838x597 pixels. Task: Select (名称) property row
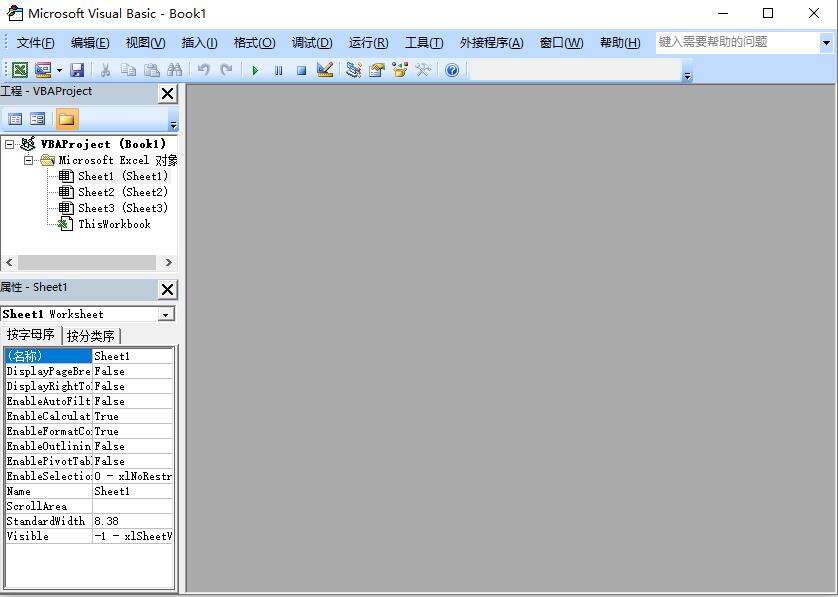[89, 356]
